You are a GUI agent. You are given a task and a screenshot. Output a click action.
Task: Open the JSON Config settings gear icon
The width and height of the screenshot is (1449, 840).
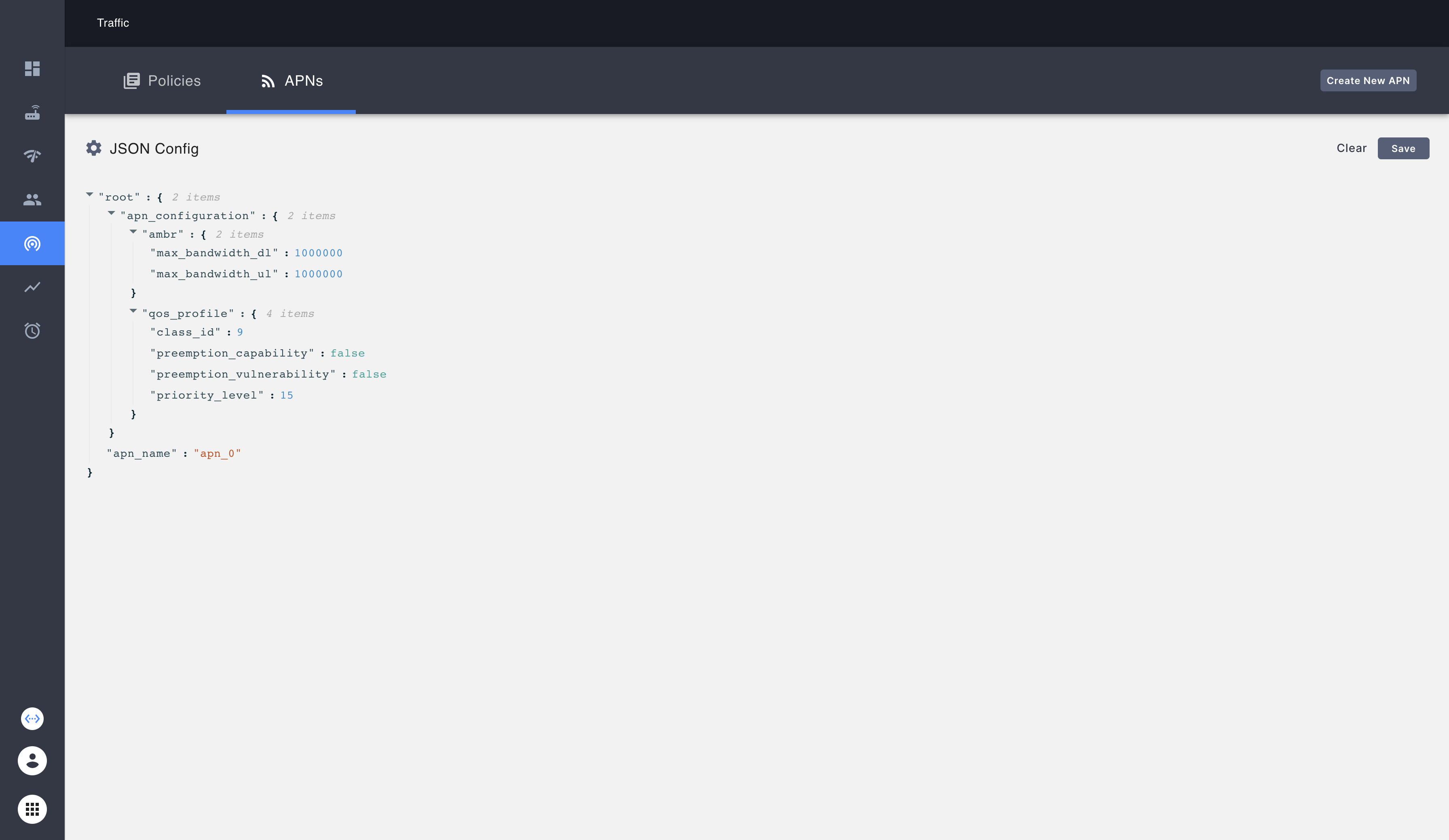[94, 148]
